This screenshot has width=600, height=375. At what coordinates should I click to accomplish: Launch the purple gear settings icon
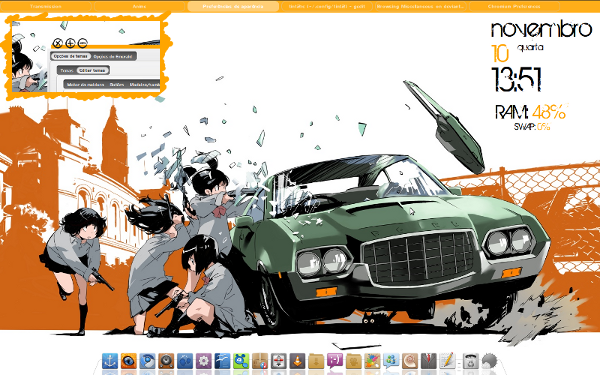click(x=204, y=361)
